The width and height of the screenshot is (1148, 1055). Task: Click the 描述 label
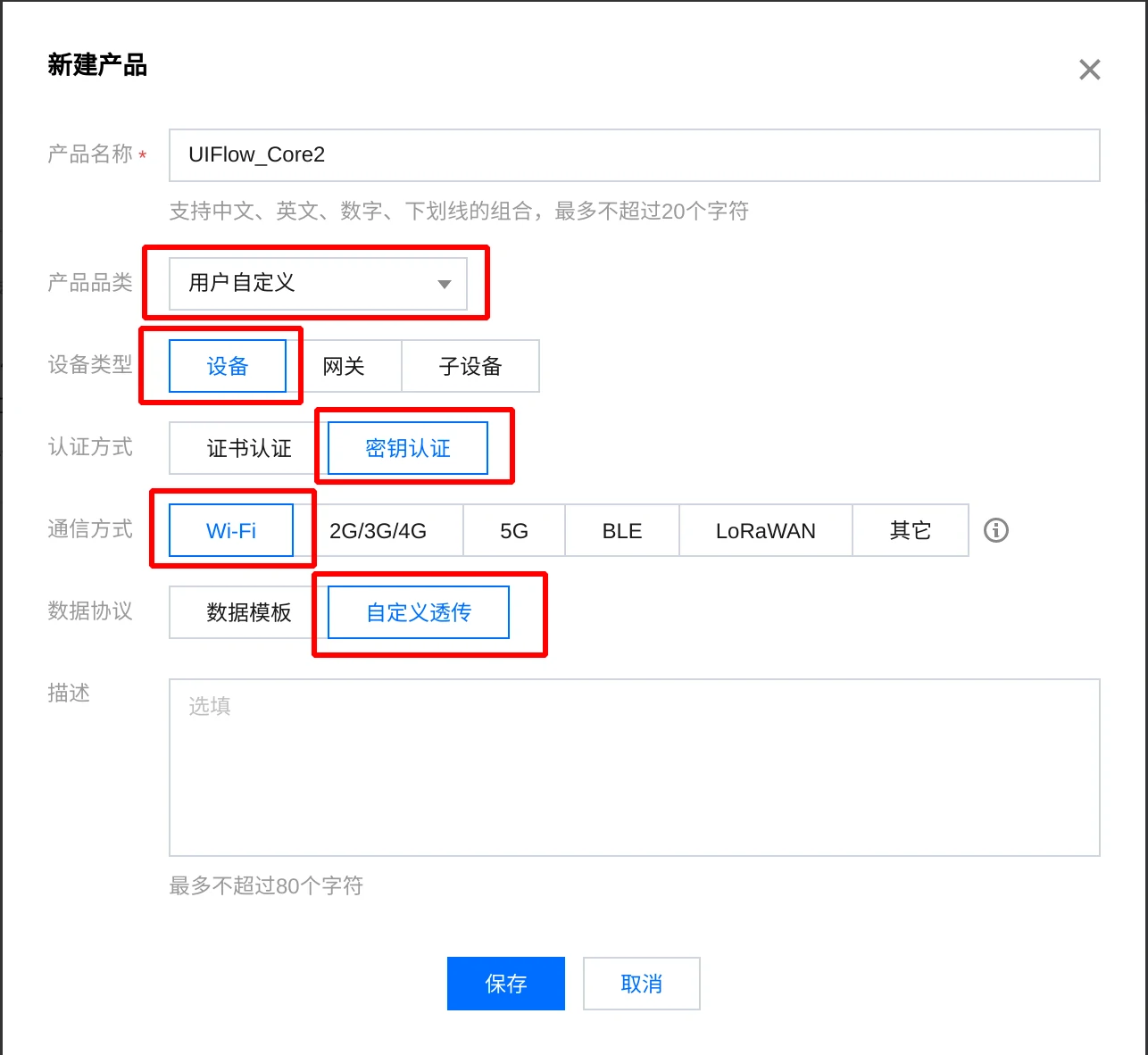(x=69, y=694)
